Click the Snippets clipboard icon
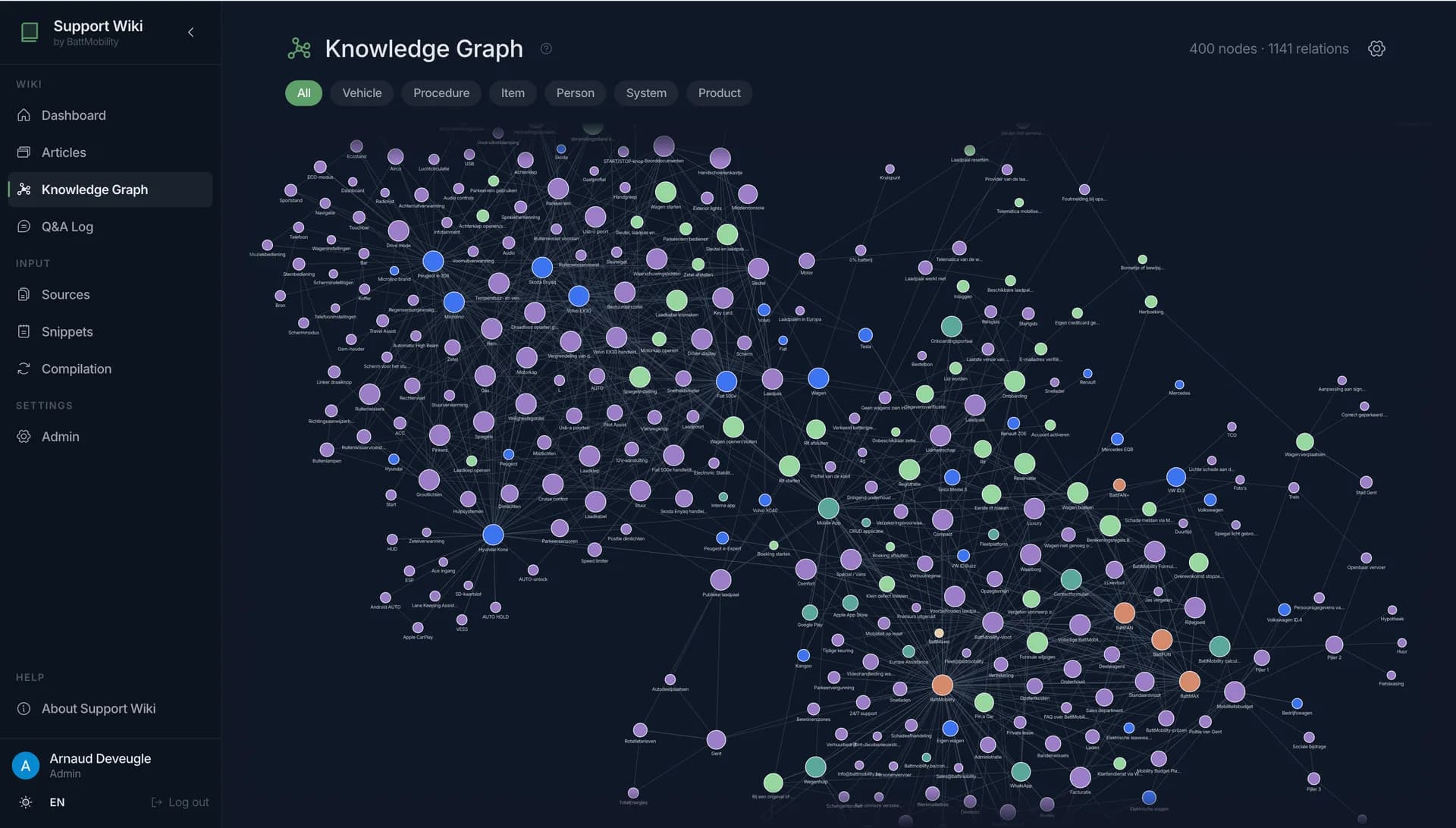 [x=24, y=331]
